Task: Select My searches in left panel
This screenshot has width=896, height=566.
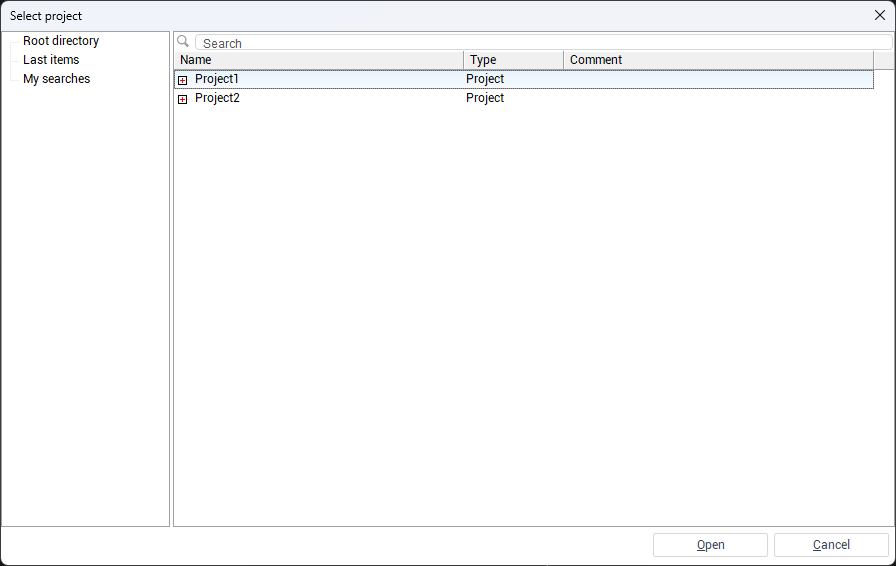Action: tap(56, 79)
